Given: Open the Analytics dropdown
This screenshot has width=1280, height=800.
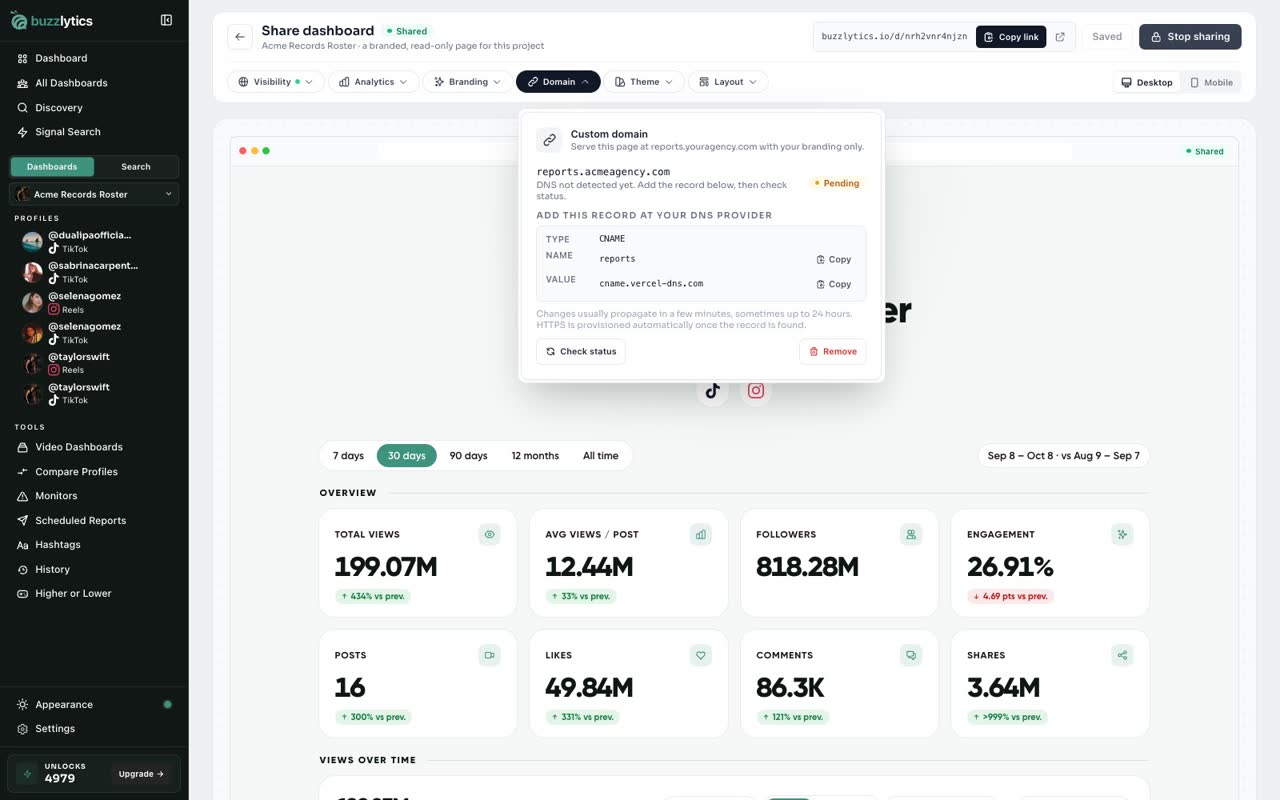Looking at the screenshot, I should 374,82.
